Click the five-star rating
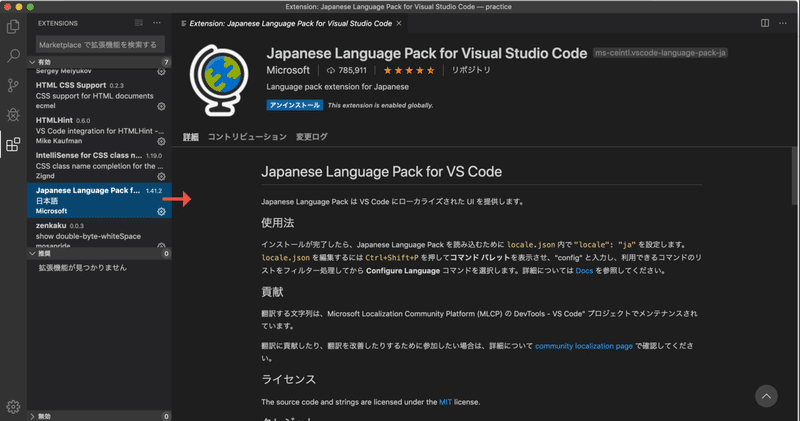Viewport: 800px width, 421px height. (x=409, y=70)
